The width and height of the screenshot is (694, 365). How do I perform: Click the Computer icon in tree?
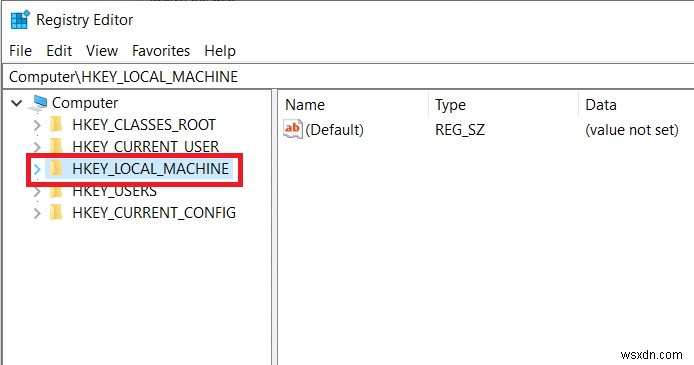39,103
